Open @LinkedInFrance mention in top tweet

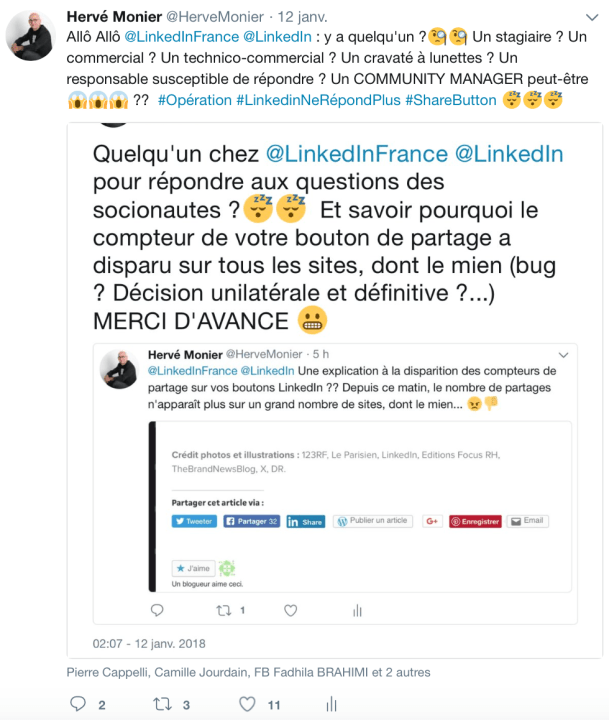click(182, 37)
